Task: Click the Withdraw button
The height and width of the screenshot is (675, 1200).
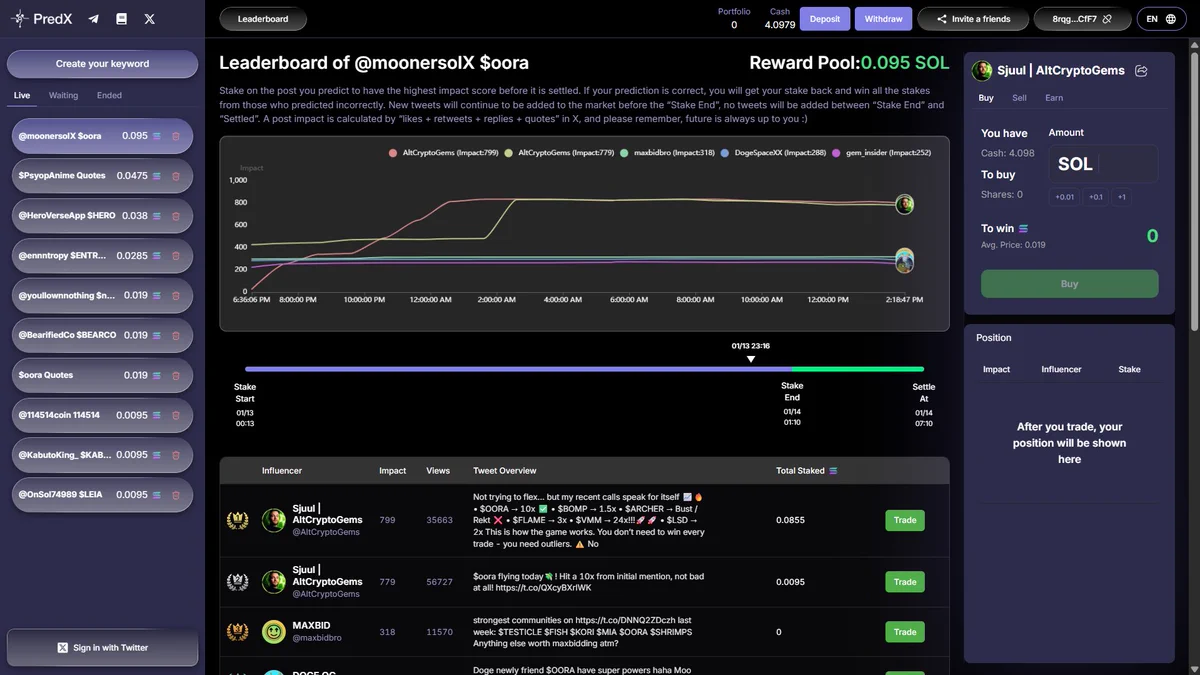Action: [883, 19]
